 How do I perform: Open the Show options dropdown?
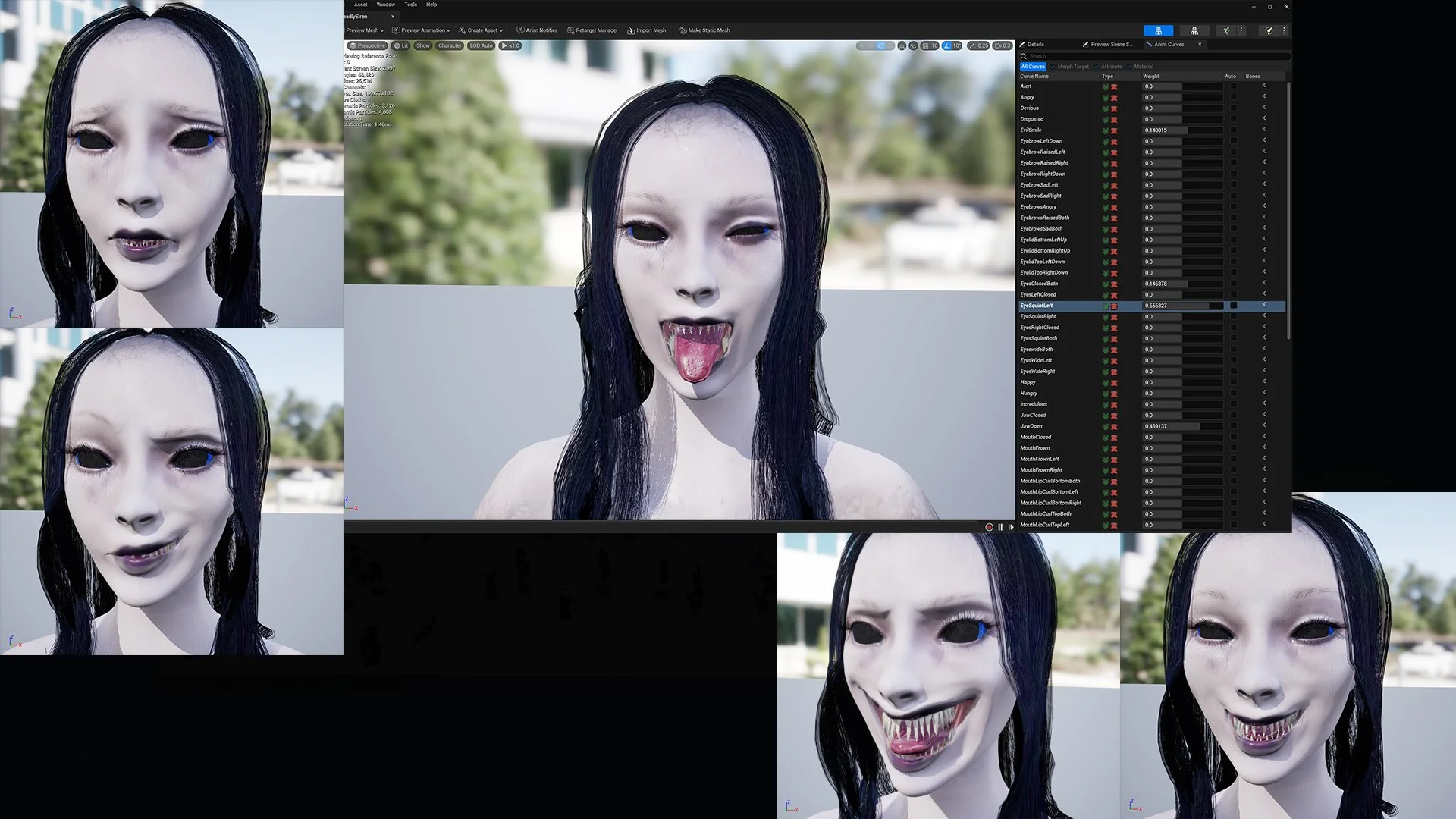pyautogui.click(x=423, y=45)
